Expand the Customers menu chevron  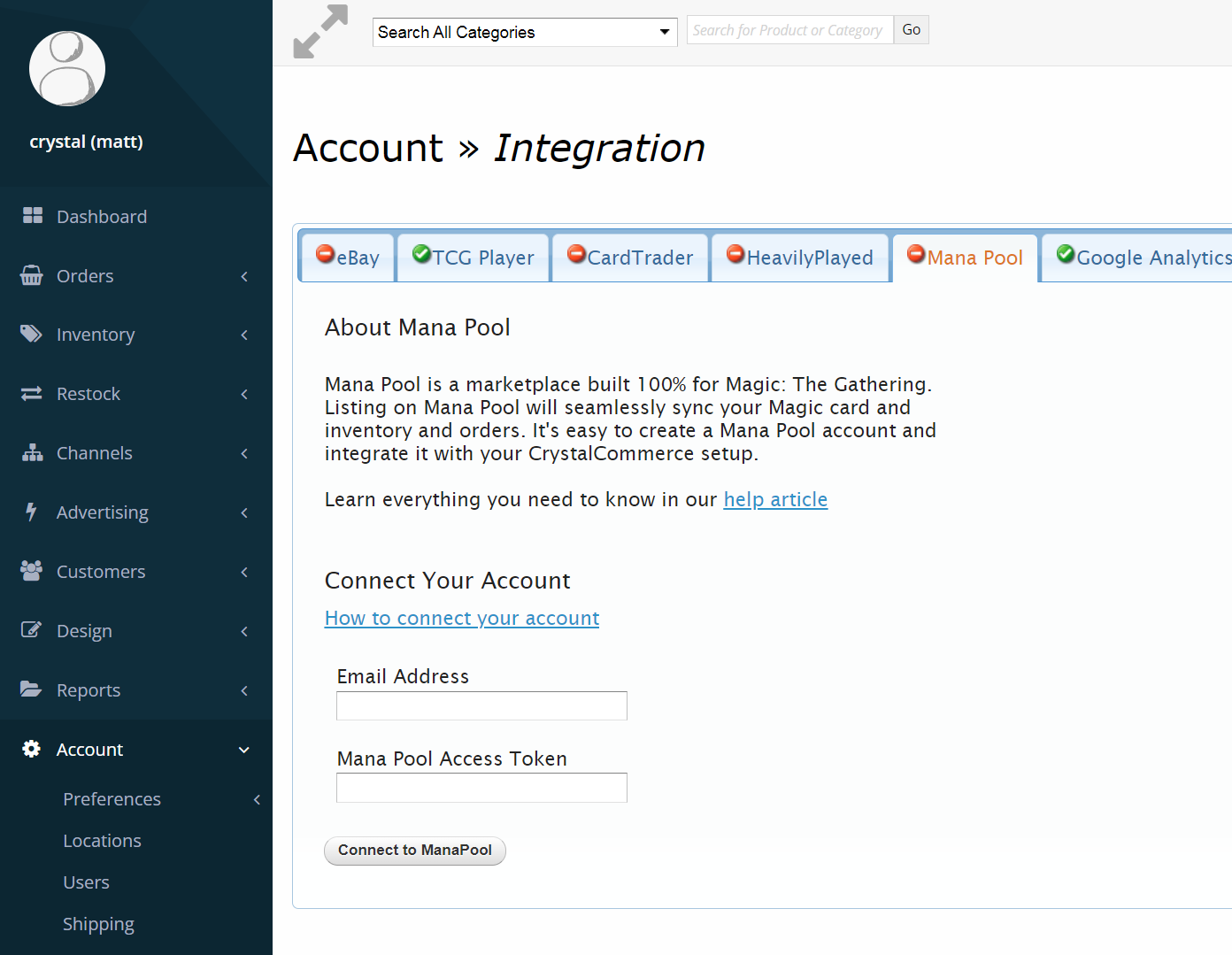pyautogui.click(x=244, y=572)
